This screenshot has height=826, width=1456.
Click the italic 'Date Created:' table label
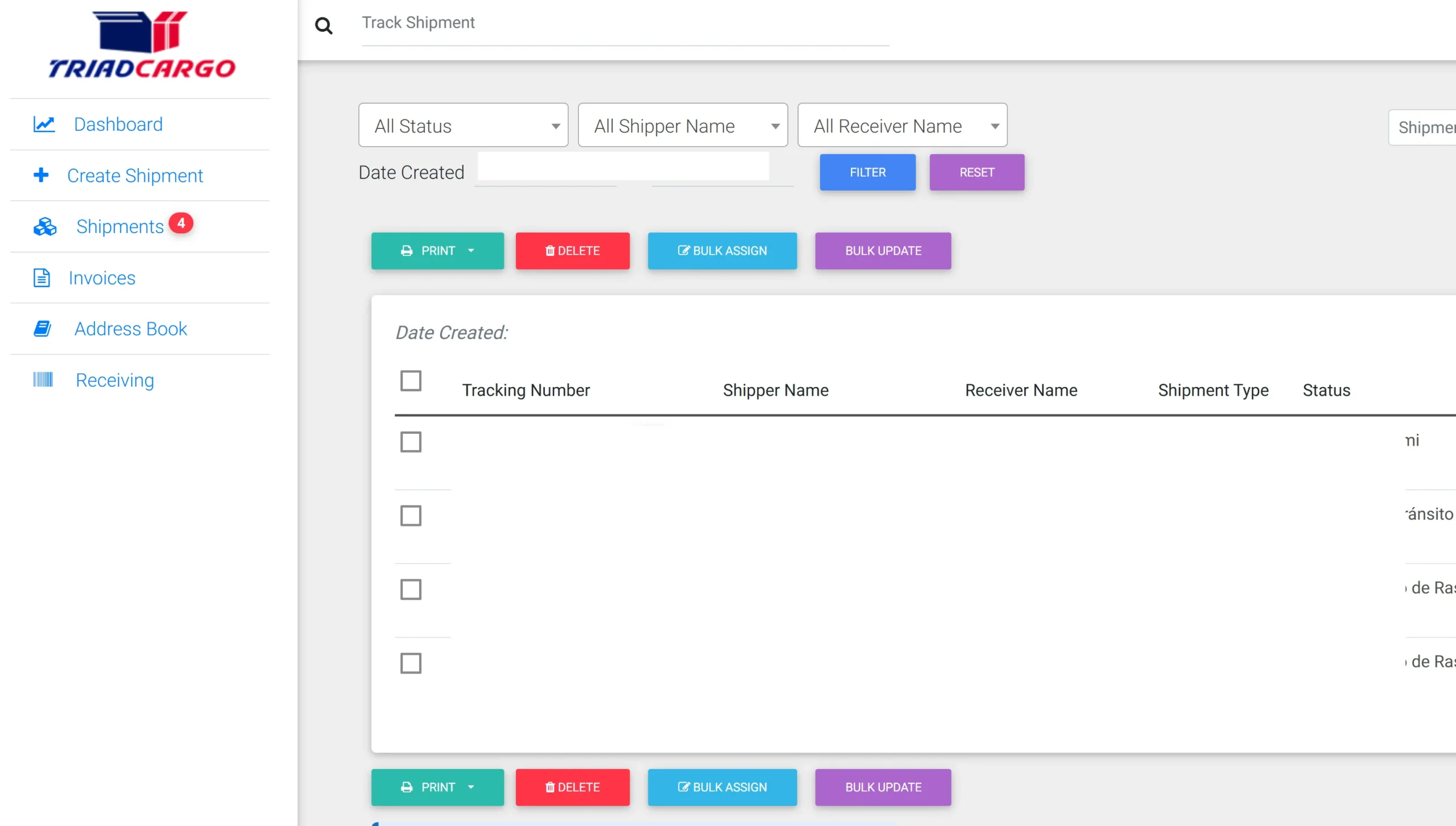pos(452,333)
